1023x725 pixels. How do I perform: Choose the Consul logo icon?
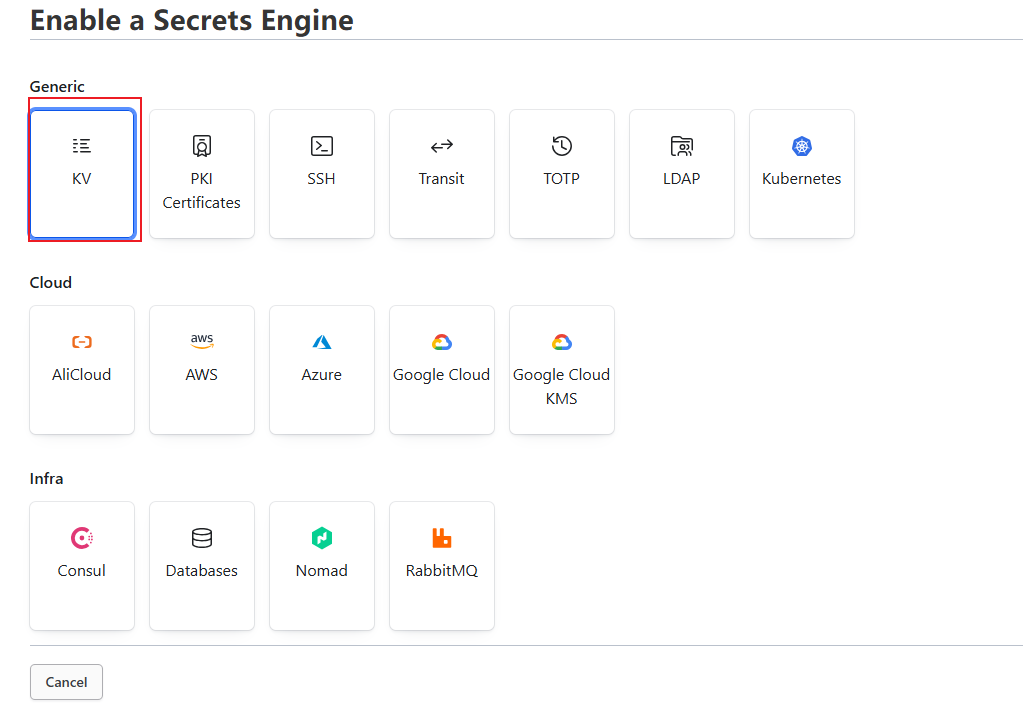point(82,538)
